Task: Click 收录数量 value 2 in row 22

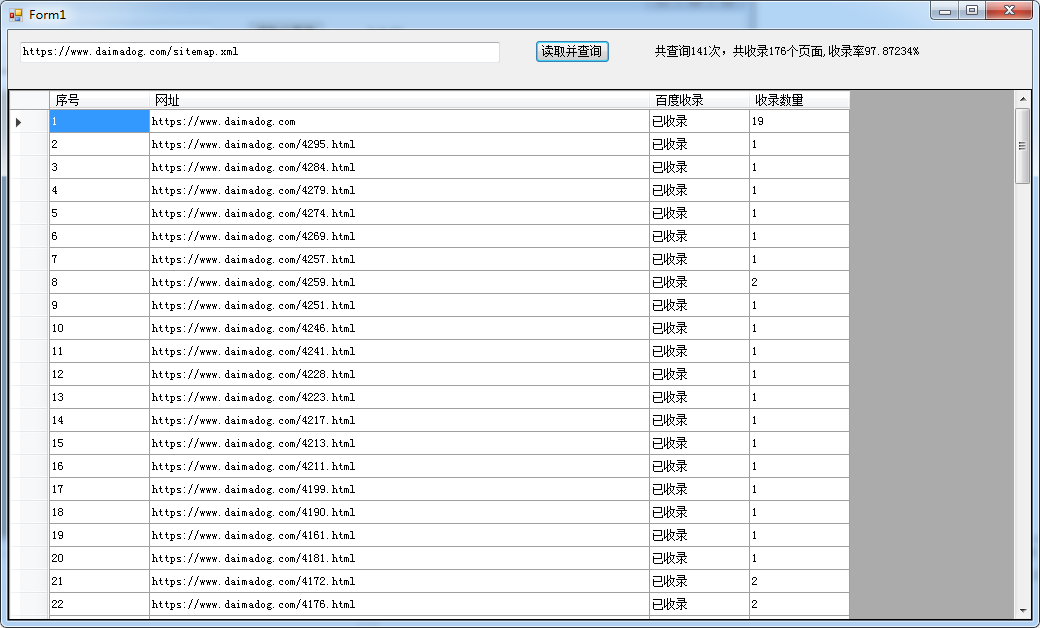Action: tap(799, 604)
